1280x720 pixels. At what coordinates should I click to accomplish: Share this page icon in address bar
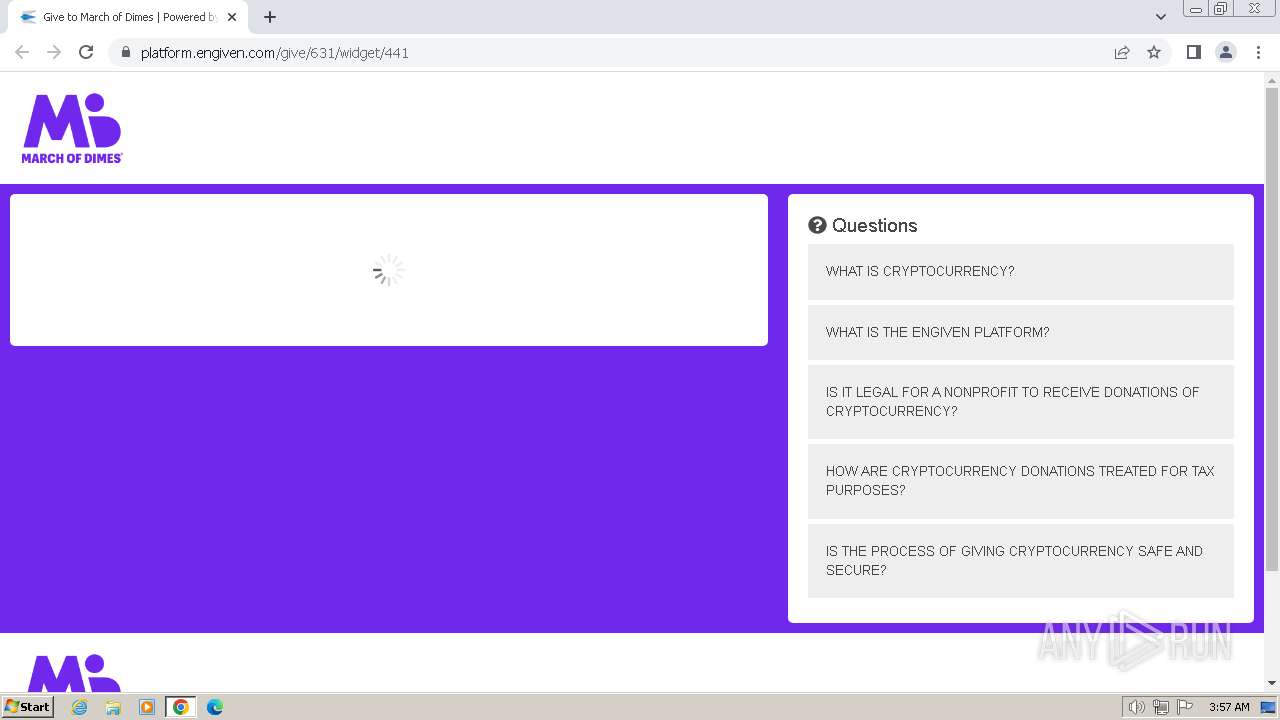point(1122,52)
